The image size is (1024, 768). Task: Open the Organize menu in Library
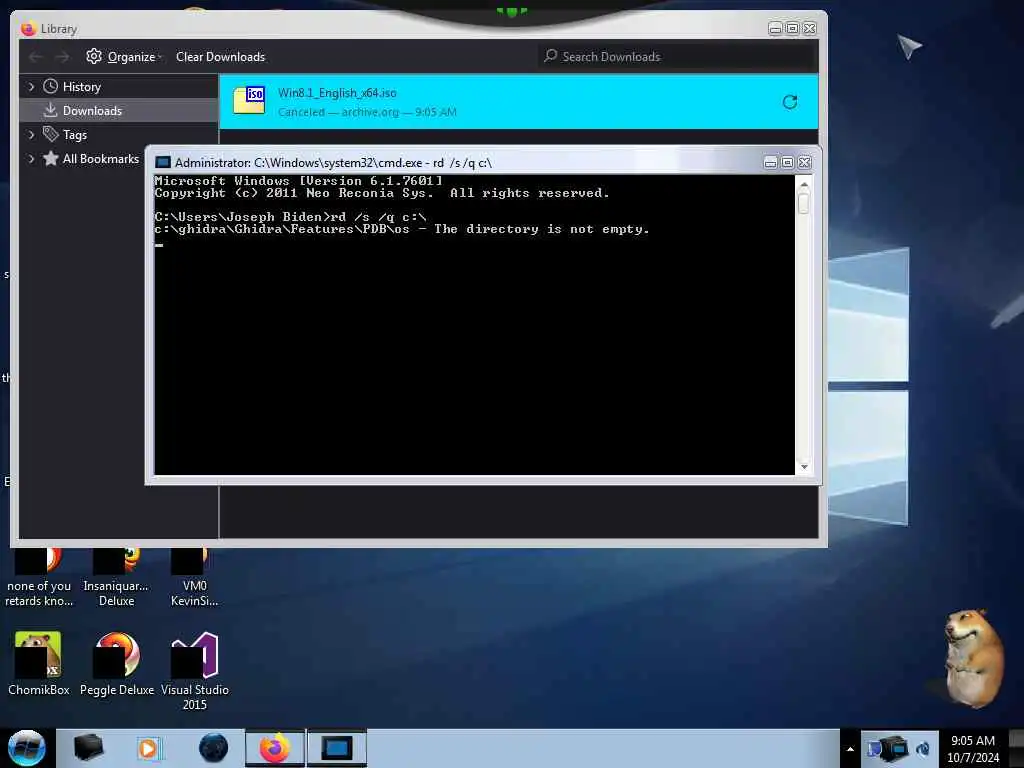click(x=124, y=57)
